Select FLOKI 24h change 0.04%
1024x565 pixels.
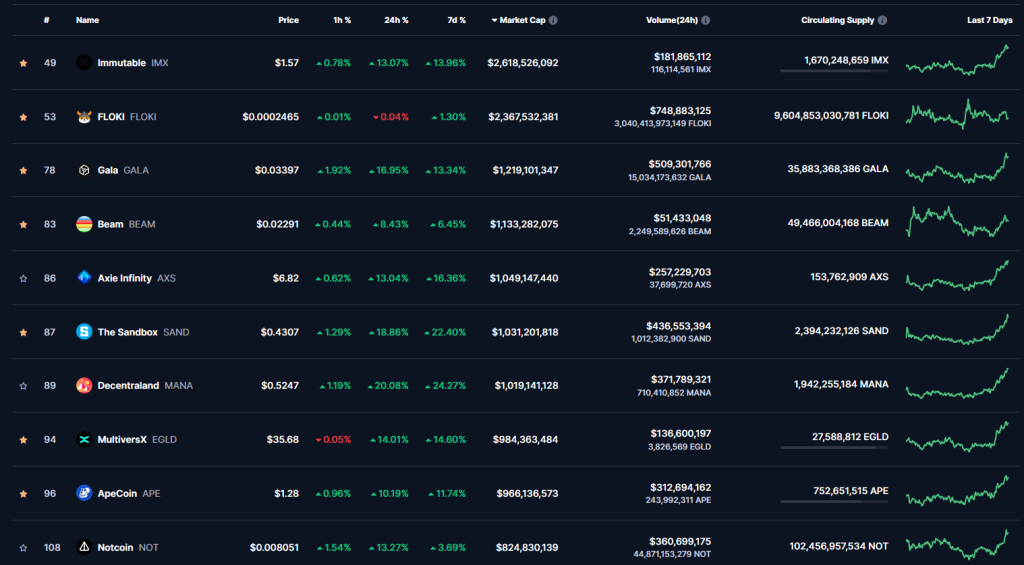pyautogui.click(x=391, y=117)
